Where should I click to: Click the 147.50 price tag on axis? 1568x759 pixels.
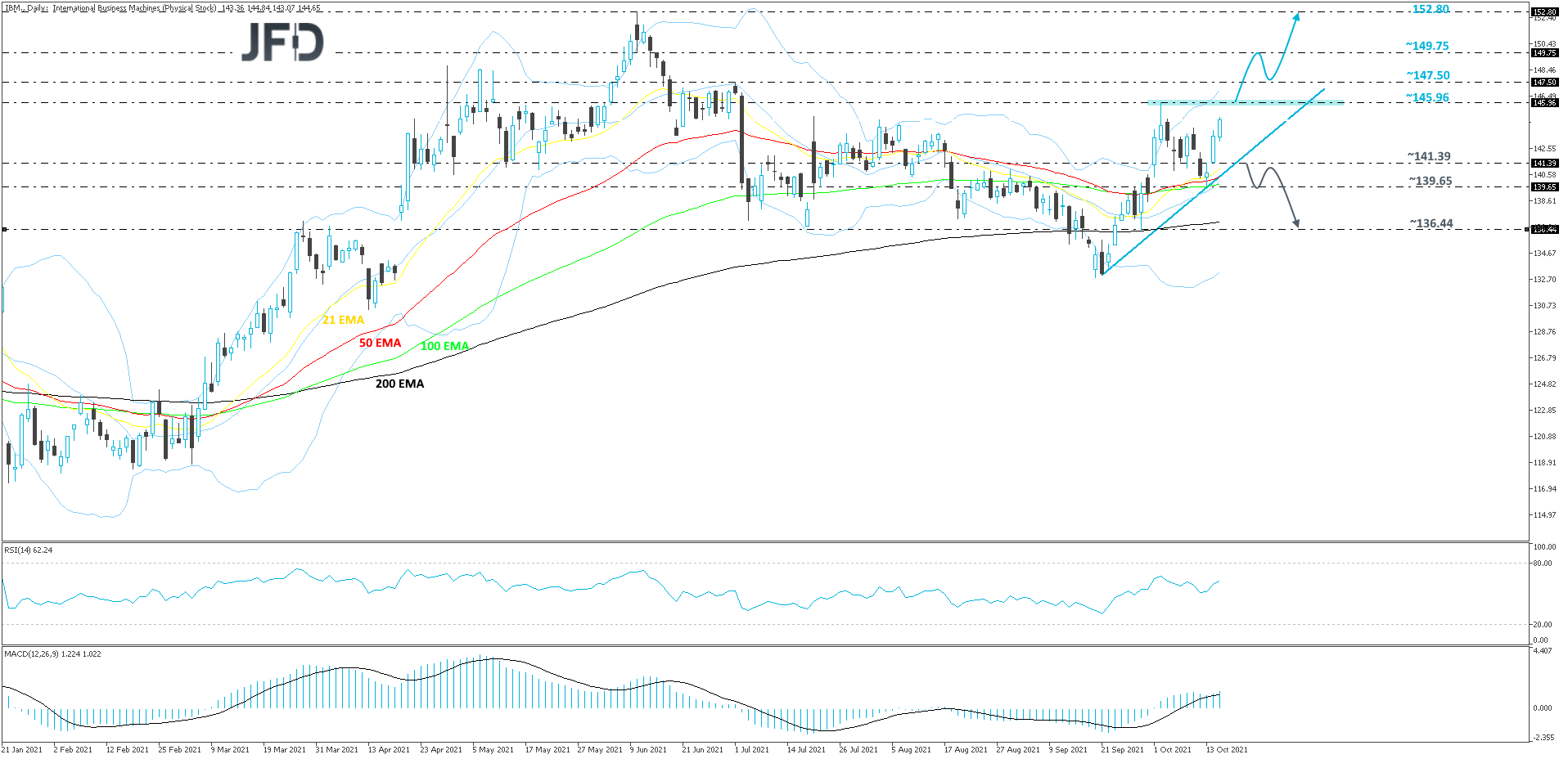(1544, 83)
